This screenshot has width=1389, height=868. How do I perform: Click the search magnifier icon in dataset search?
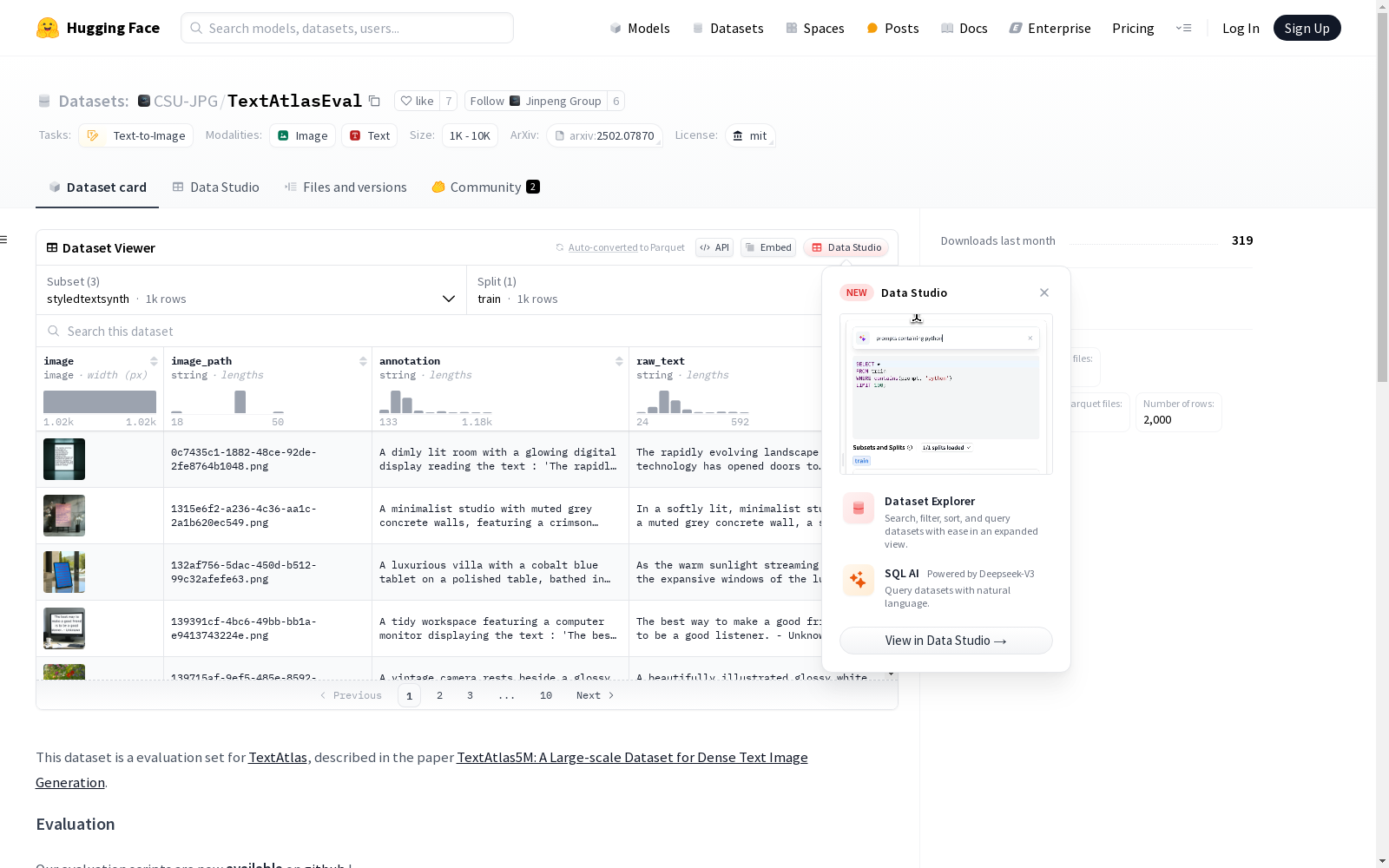pos(54,331)
